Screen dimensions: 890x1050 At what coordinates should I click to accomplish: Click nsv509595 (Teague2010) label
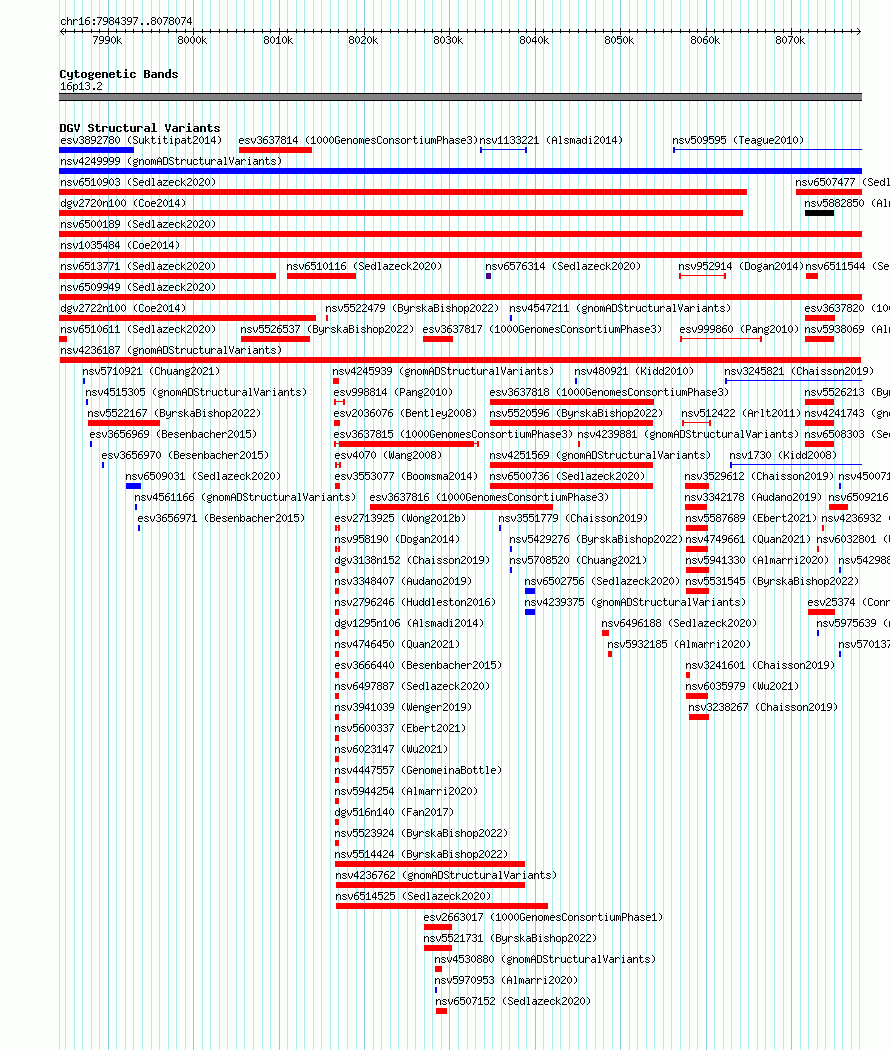click(x=738, y=140)
